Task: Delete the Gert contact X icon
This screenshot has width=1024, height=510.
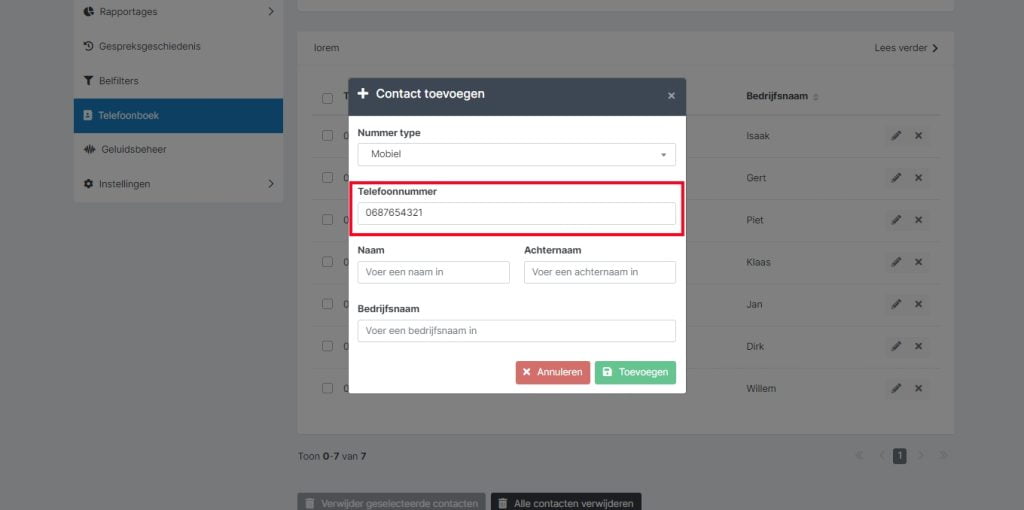Action: 918,178
